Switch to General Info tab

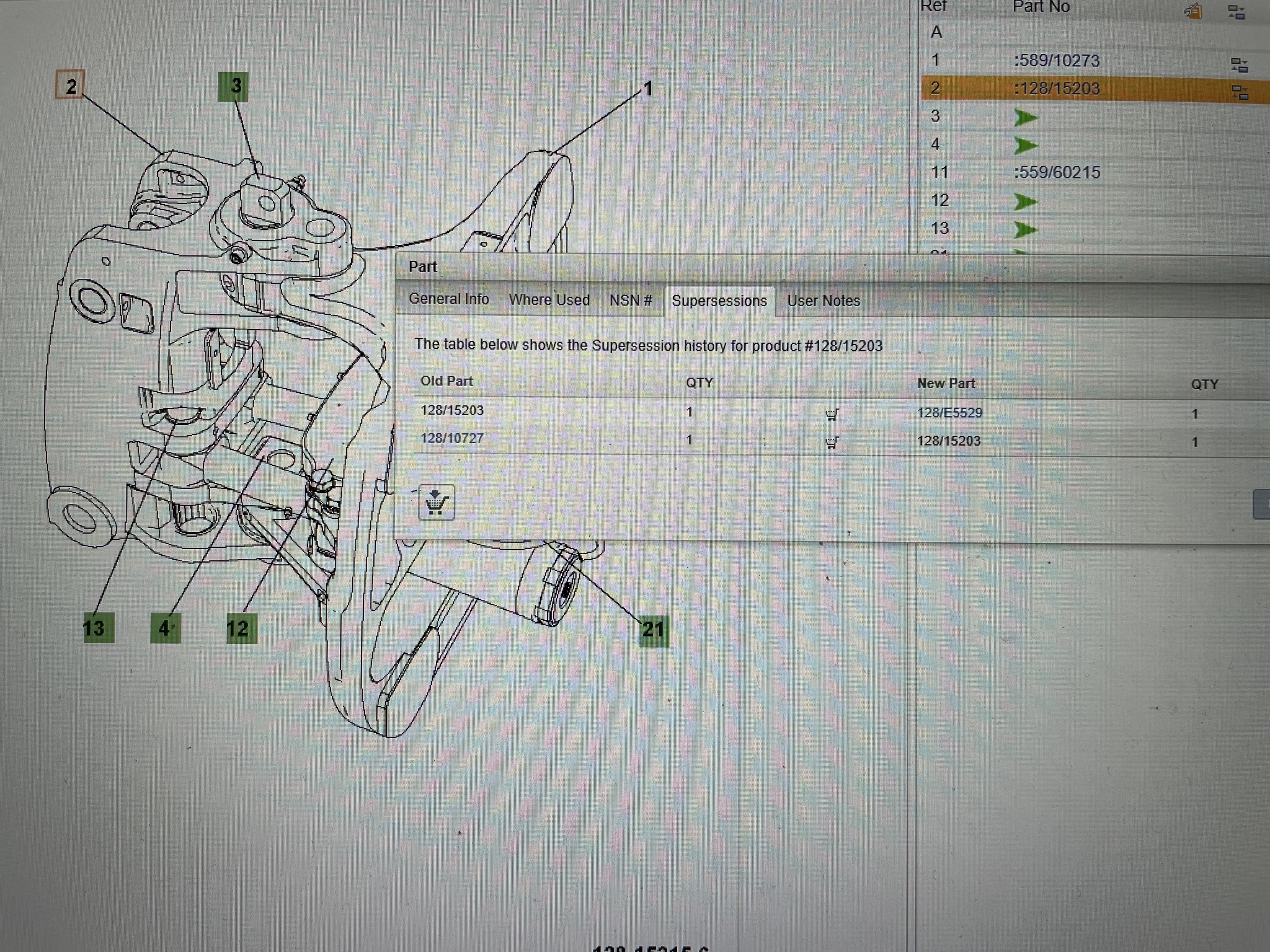(x=448, y=299)
